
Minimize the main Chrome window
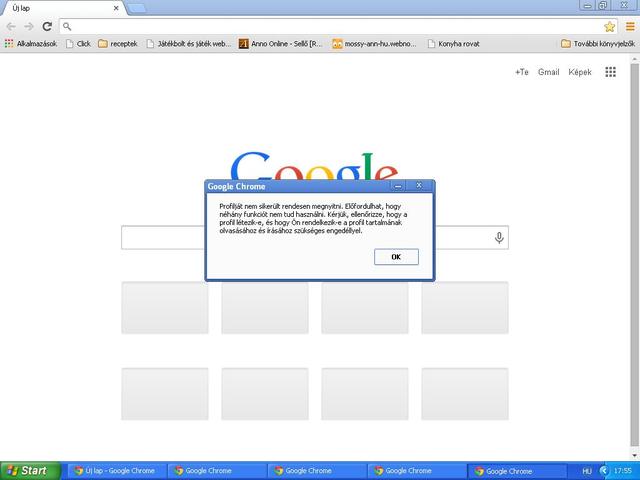click(587, 5)
